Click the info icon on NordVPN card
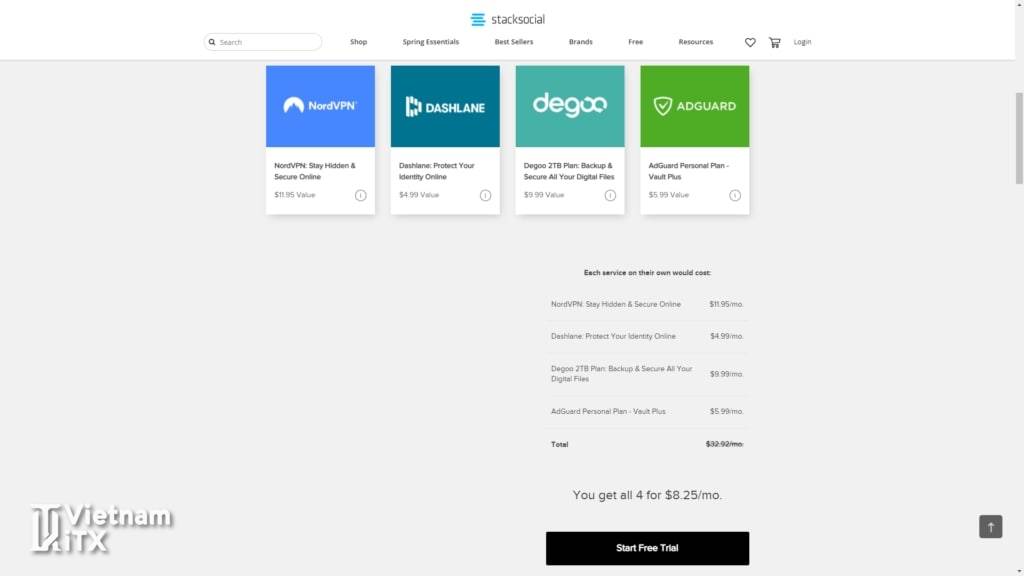The image size is (1024, 576). [x=361, y=195]
